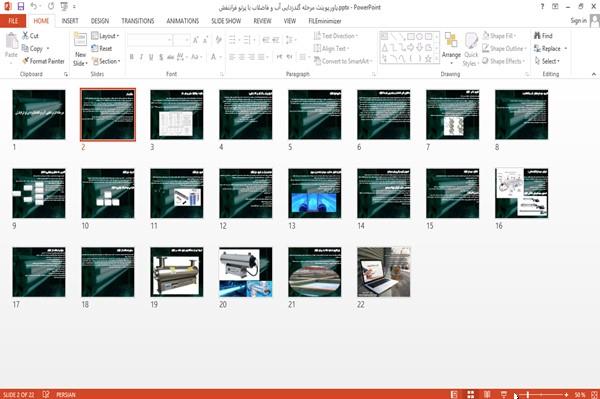600x399 pixels.
Task: Toggle Text Shadow formatting
Action: click(x=161, y=57)
